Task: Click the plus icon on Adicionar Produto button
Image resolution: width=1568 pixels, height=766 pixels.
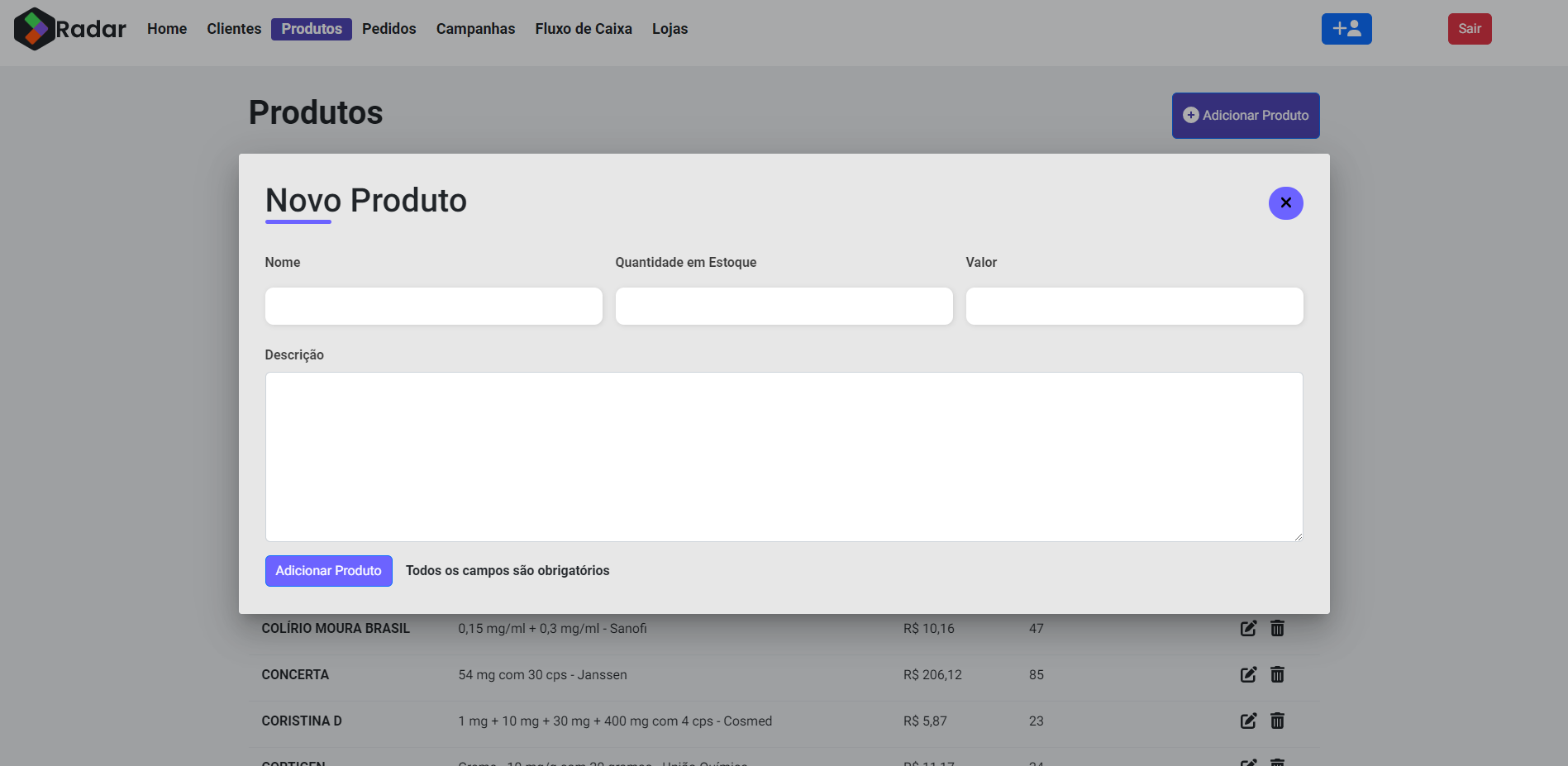Action: (1189, 115)
